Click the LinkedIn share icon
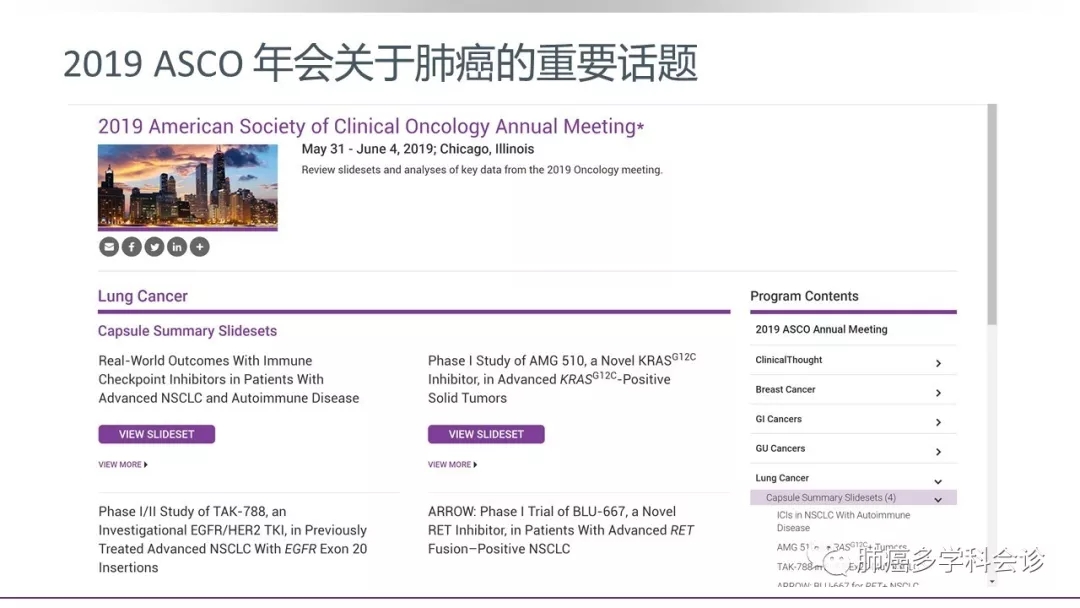Screen dimensions: 1080x608 pos(177,247)
